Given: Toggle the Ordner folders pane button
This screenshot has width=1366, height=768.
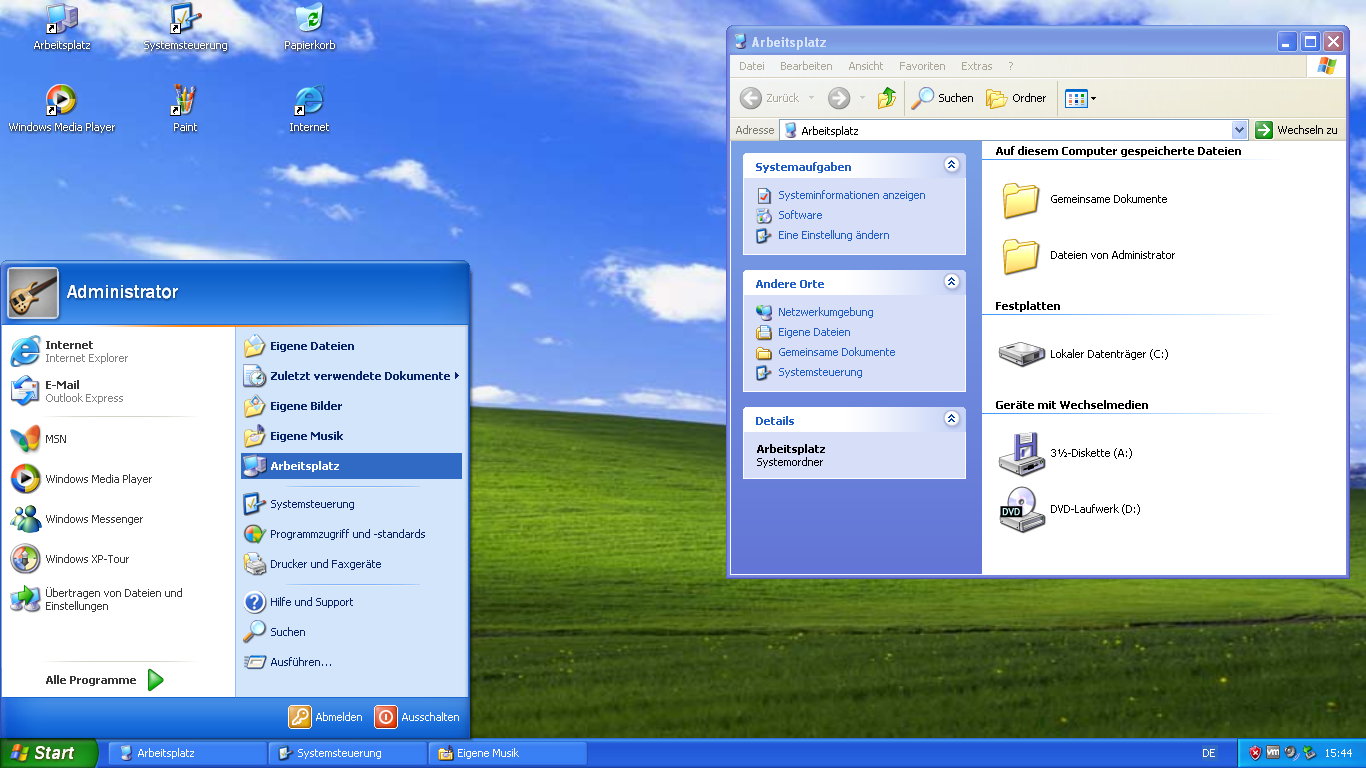Looking at the screenshot, I should [1016, 98].
